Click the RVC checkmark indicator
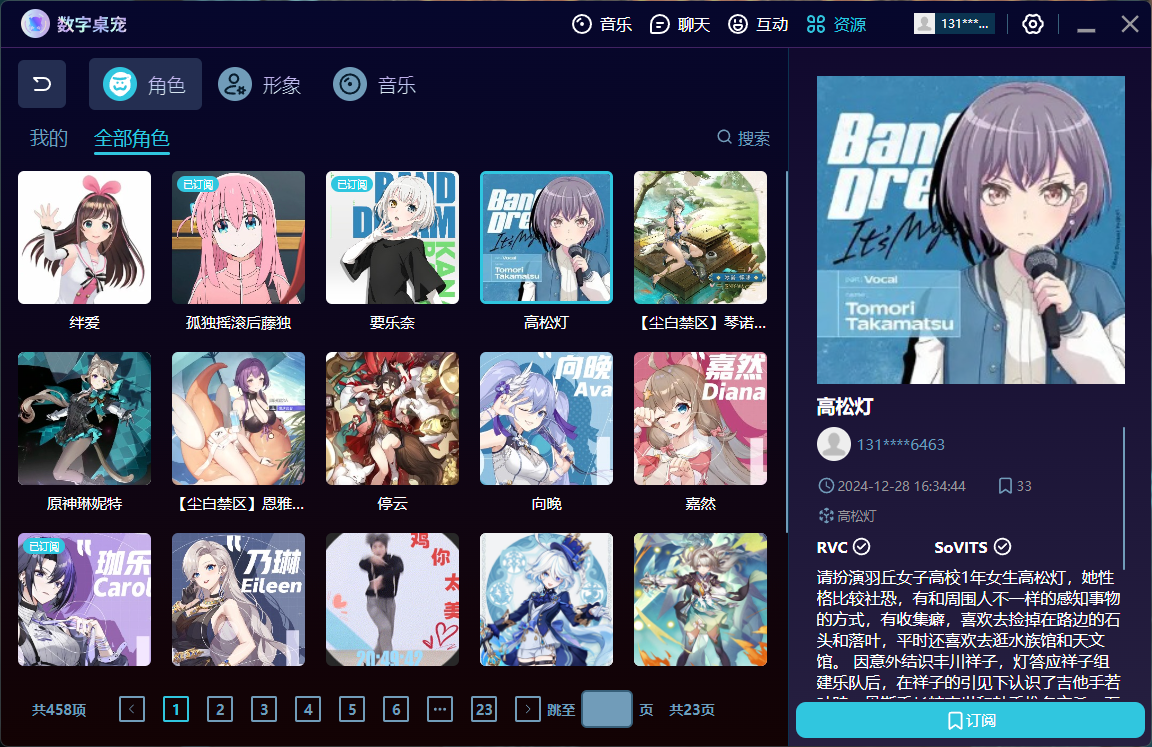The image size is (1152, 747). pyautogui.click(x=862, y=547)
